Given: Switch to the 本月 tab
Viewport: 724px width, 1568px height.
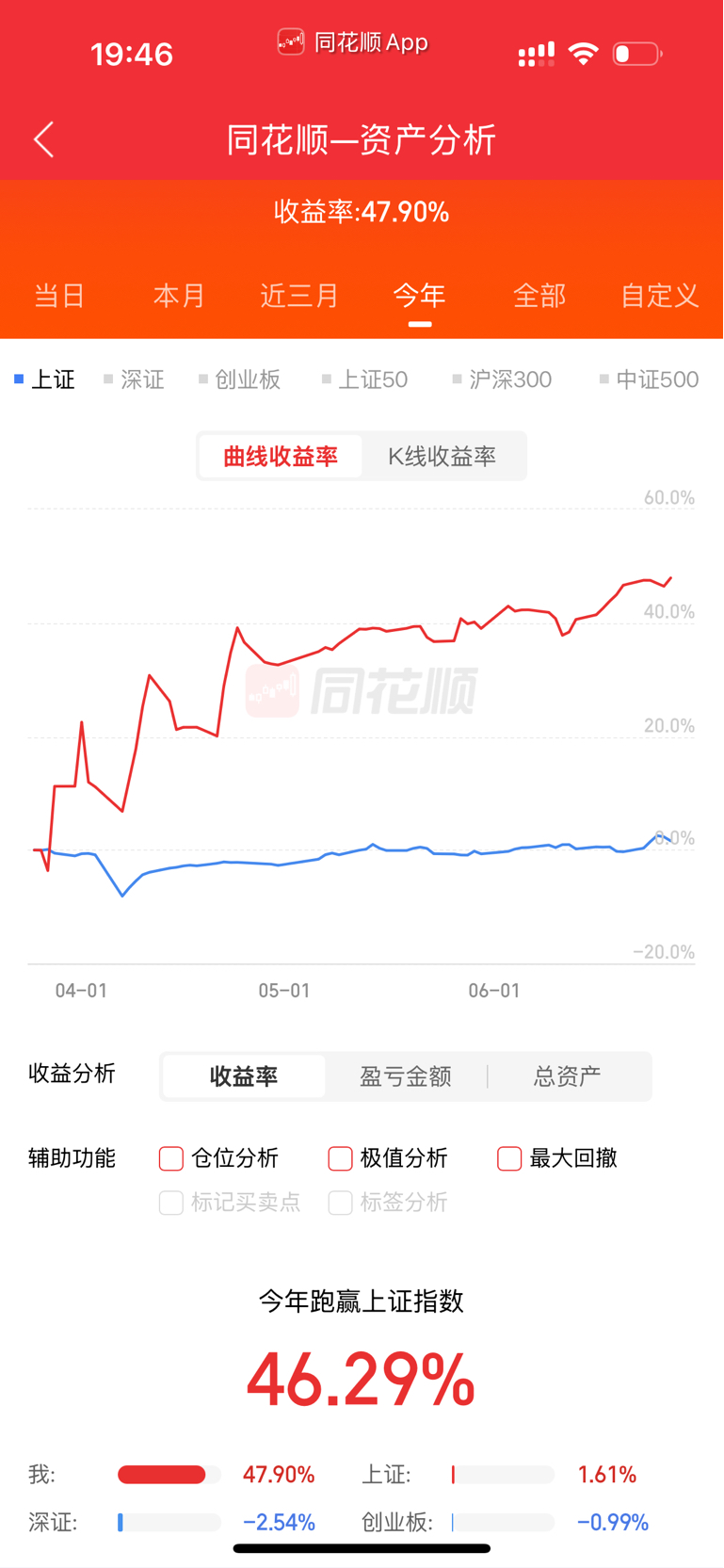Looking at the screenshot, I should pos(179,296).
